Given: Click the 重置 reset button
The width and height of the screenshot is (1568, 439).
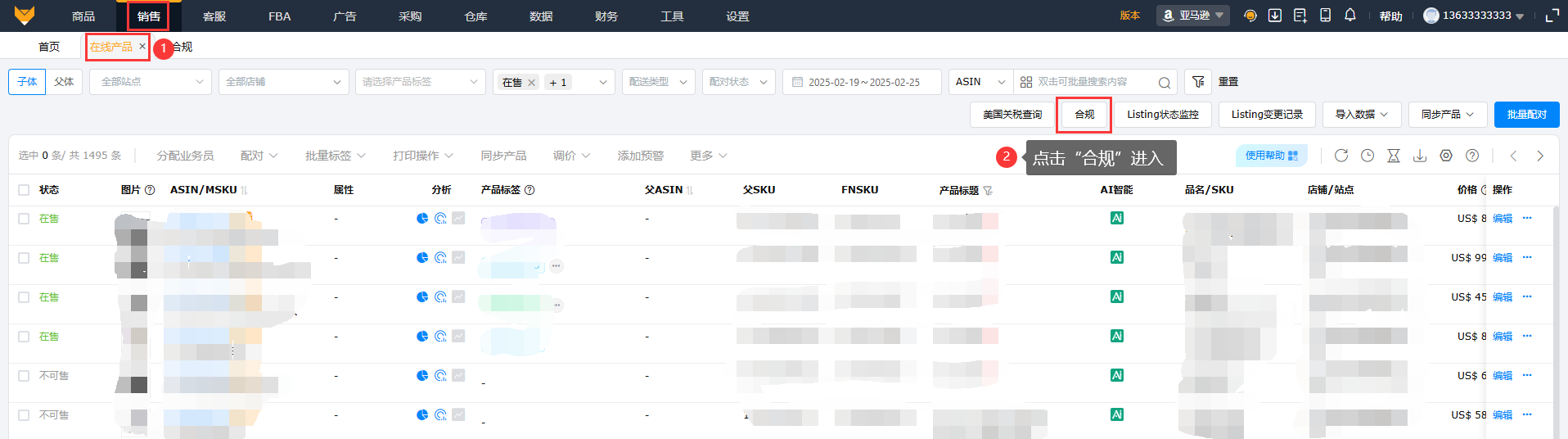Looking at the screenshot, I should click(1228, 82).
